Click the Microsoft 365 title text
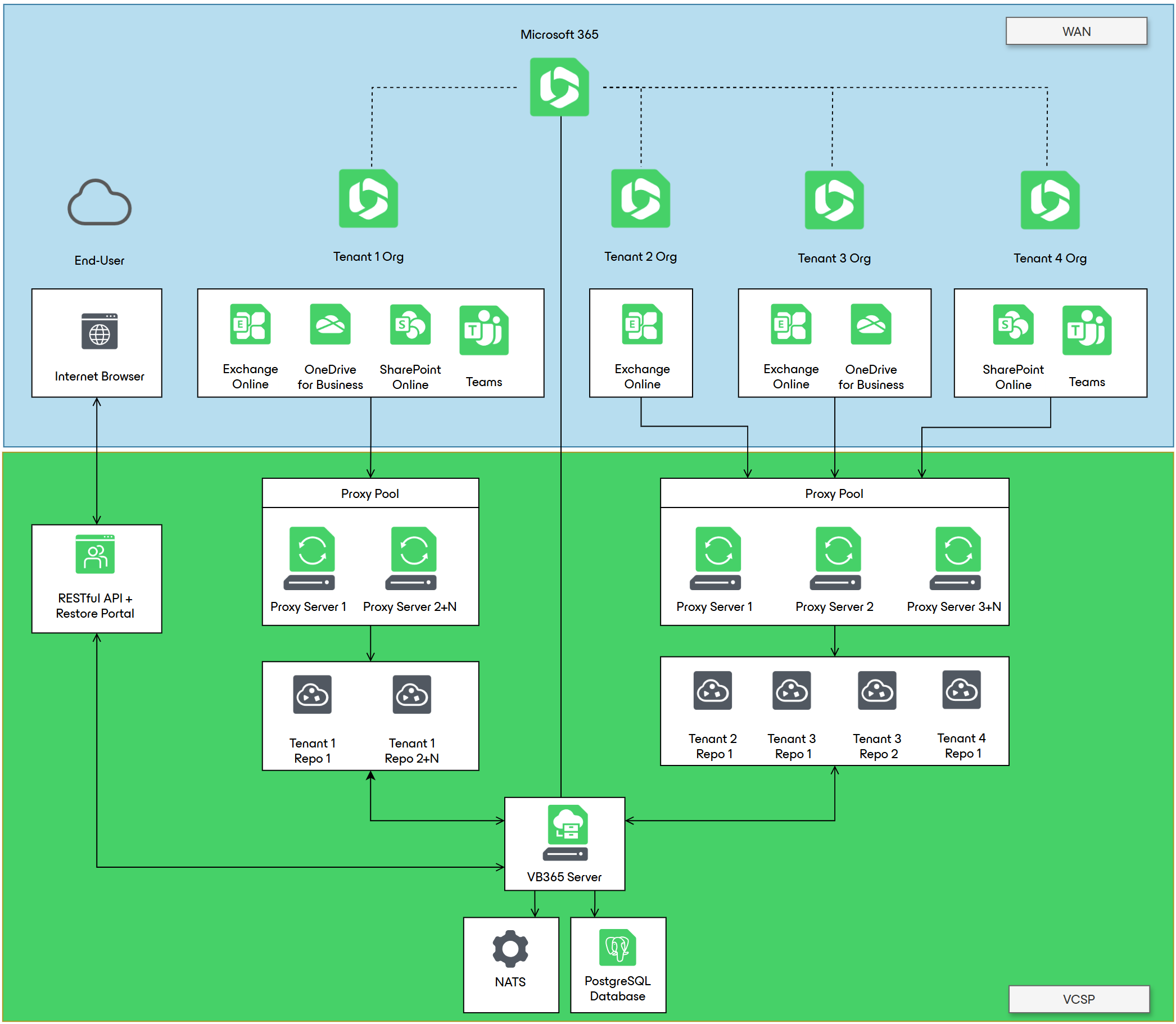Image resolution: width=1176 pixels, height=1024 pixels. [x=559, y=34]
